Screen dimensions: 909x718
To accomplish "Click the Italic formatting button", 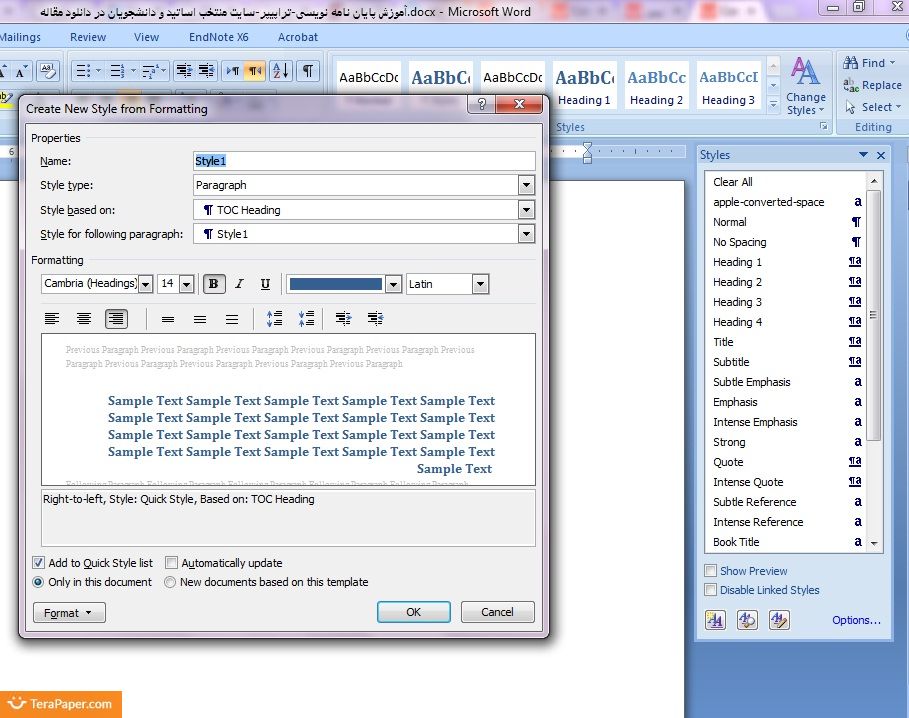I will coord(239,284).
